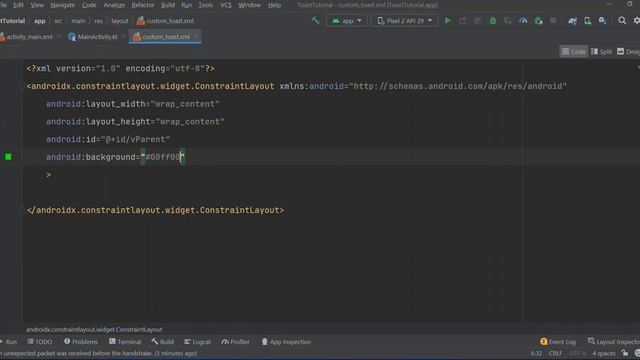Click the Make Project hammer icon
This screenshot has width=640, height=360.
(x=316, y=20)
